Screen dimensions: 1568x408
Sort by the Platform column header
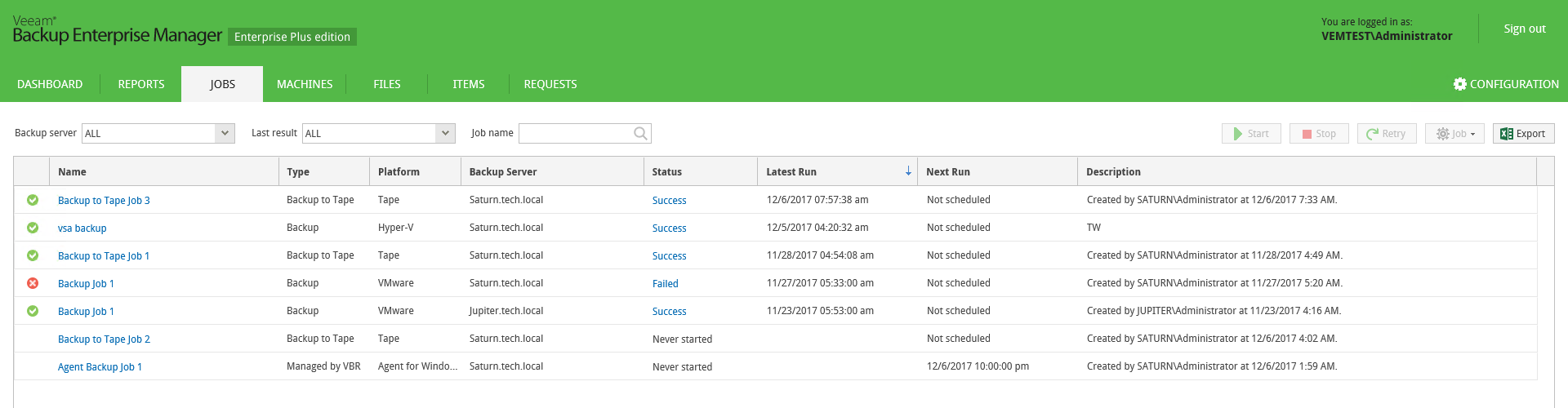pyautogui.click(x=415, y=171)
